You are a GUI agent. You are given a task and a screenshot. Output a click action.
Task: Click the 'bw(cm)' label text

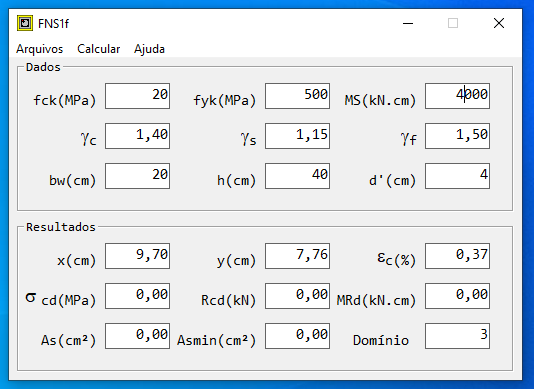pos(73,180)
